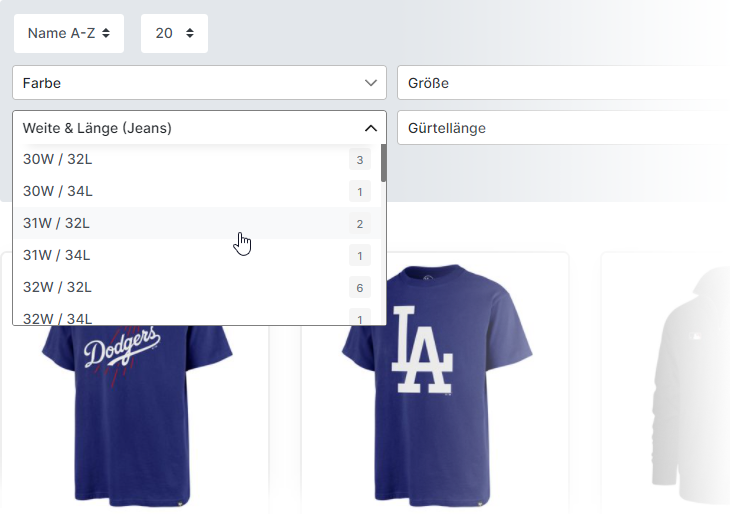Open the grey hoodie product image
Viewport: 730px width, 514px height.
coord(689,384)
